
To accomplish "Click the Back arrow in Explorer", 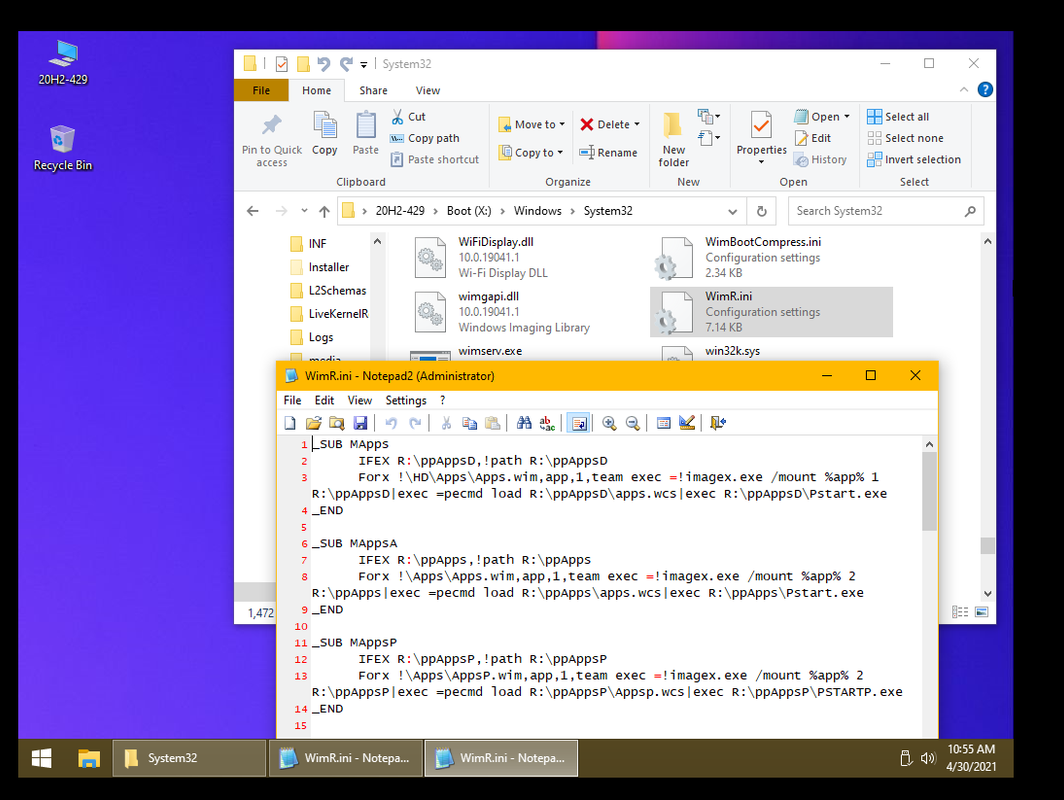I will (x=252, y=211).
